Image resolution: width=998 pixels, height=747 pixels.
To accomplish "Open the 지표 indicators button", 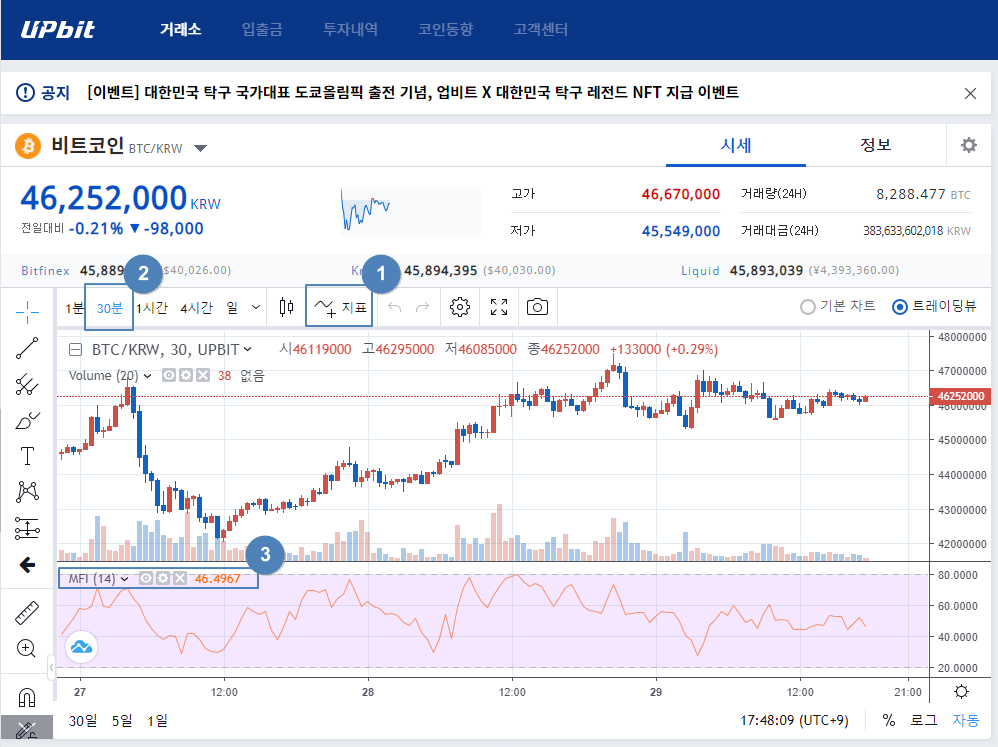I will [340, 307].
